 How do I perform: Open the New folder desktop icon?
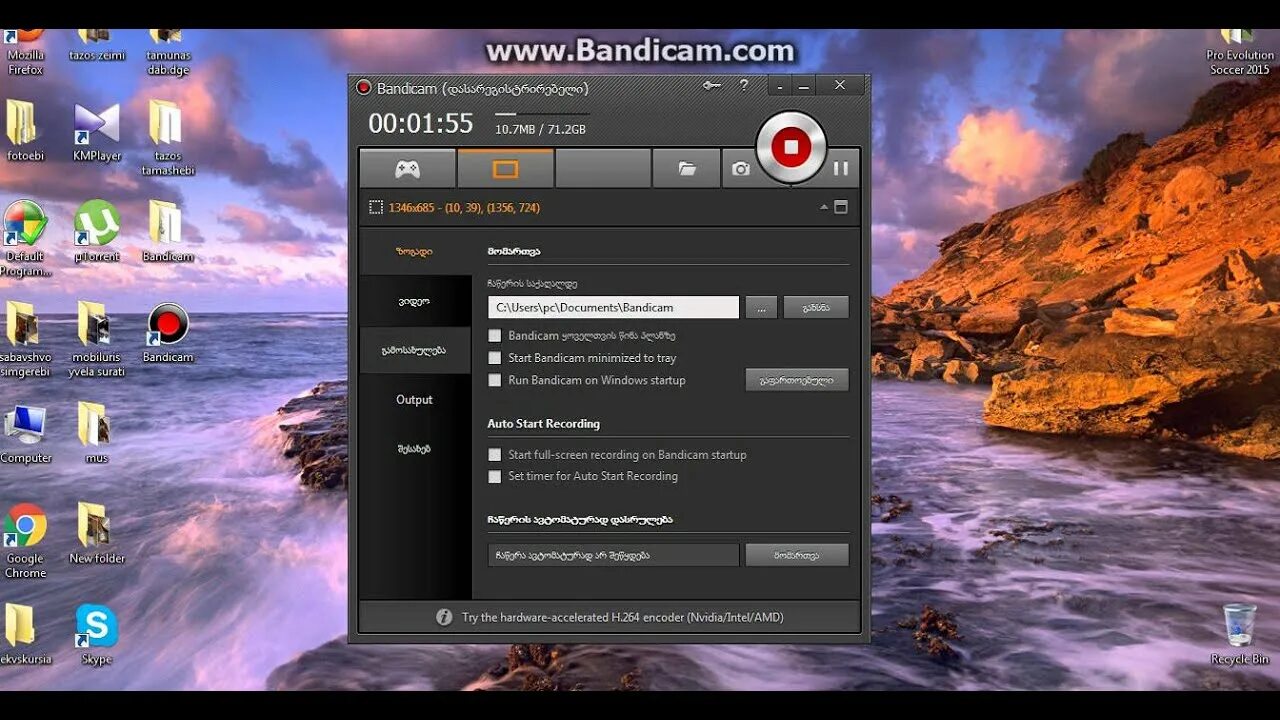point(96,534)
